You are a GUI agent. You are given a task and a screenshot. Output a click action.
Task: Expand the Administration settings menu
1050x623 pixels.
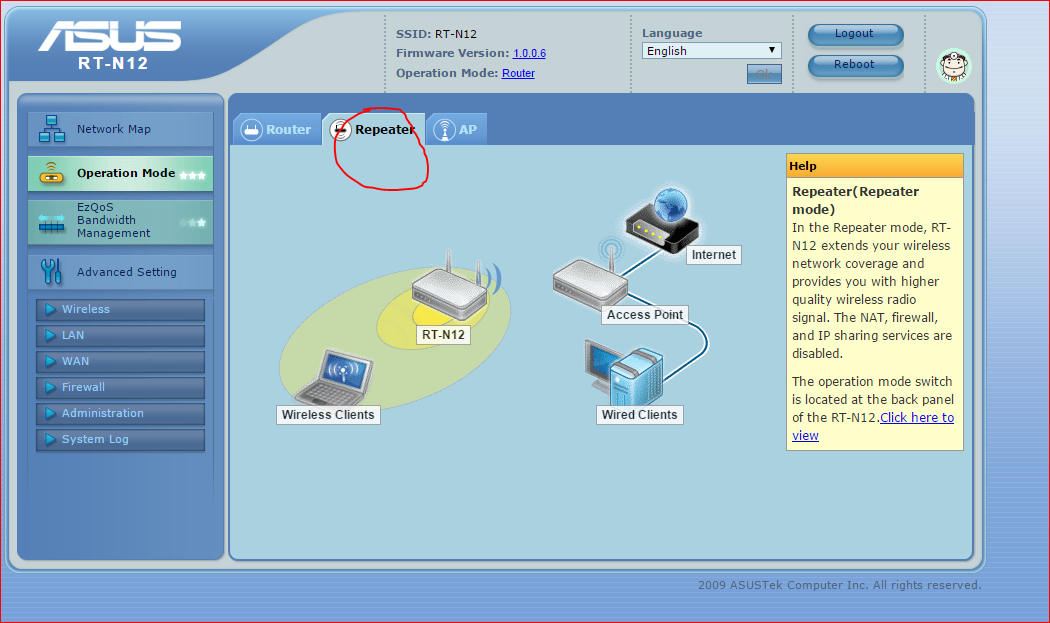coord(121,414)
